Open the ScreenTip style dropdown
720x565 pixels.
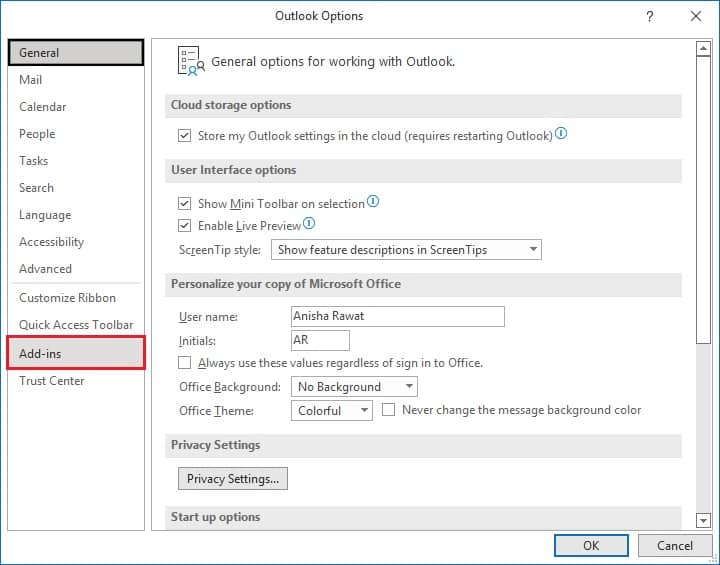406,249
